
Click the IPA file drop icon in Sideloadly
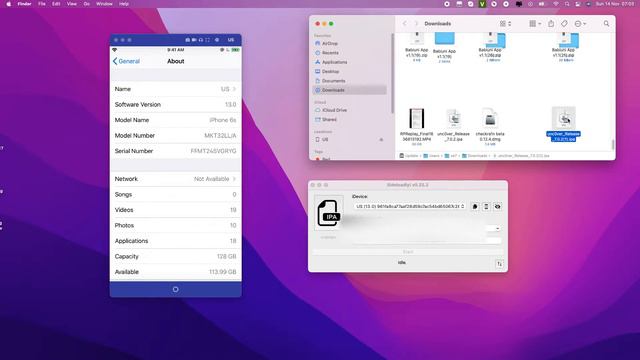[328, 213]
